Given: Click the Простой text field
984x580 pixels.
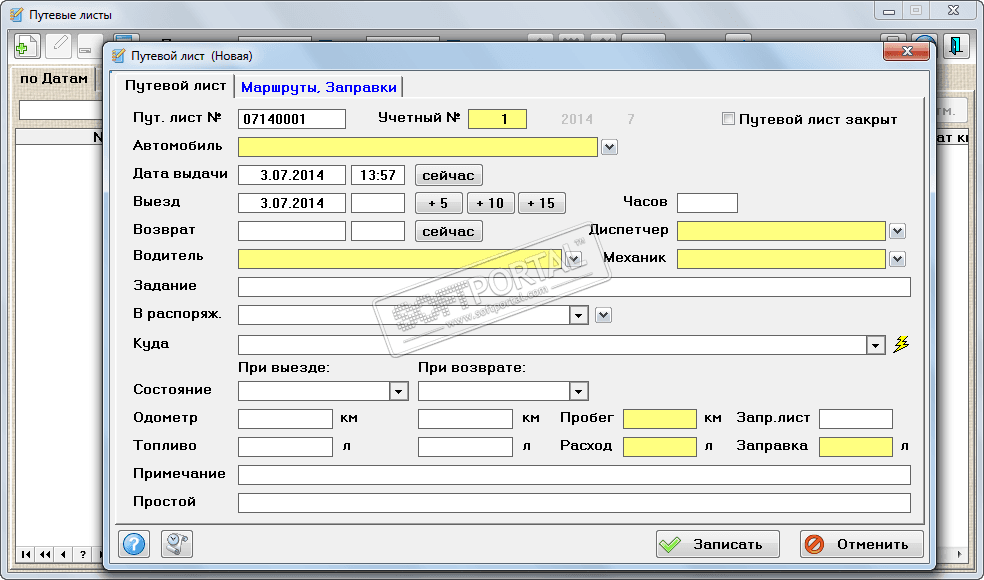Looking at the screenshot, I should pos(574,503).
